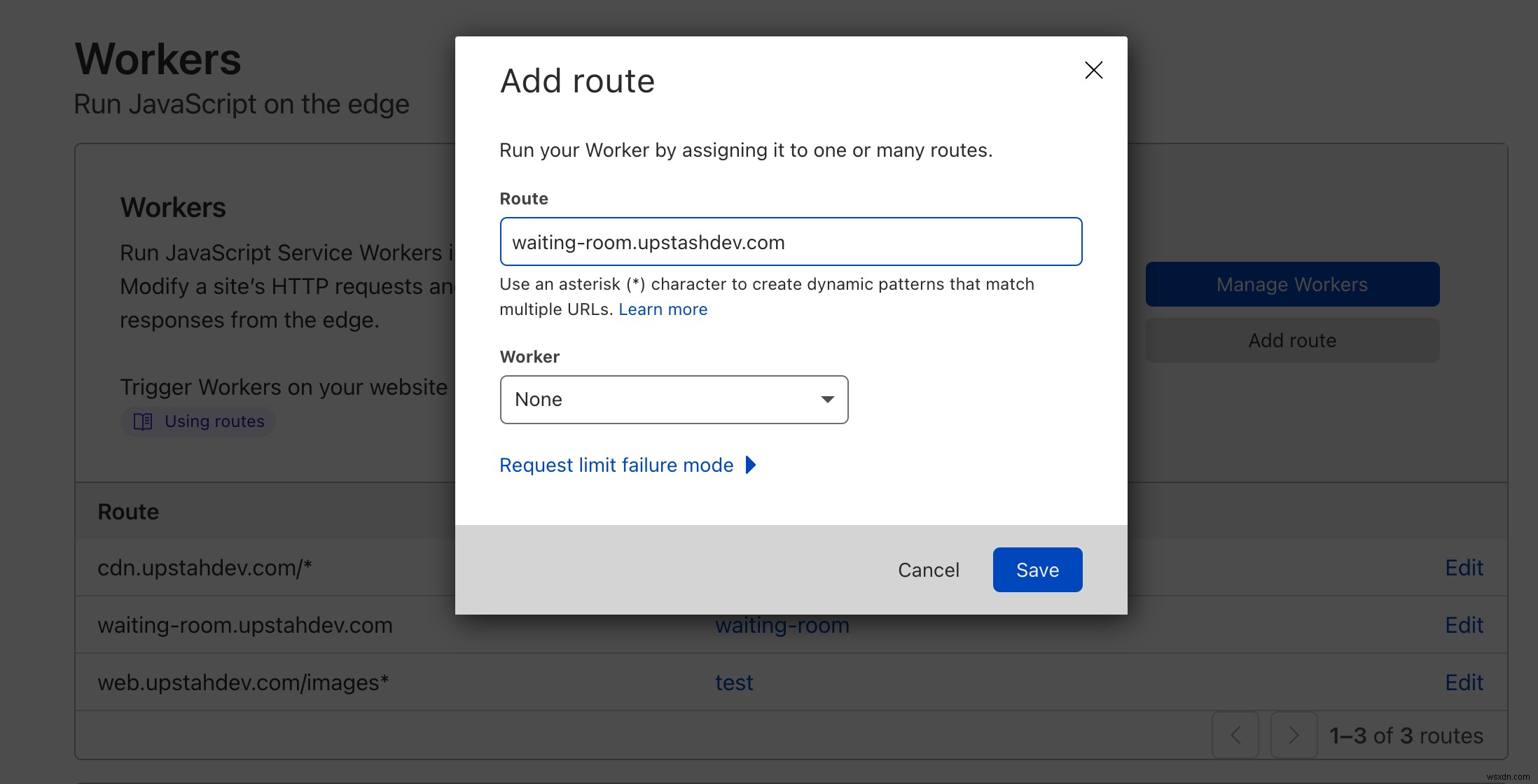Open the Worker dropdown showing None
This screenshot has width=1538, height=784.
[674, 399]
